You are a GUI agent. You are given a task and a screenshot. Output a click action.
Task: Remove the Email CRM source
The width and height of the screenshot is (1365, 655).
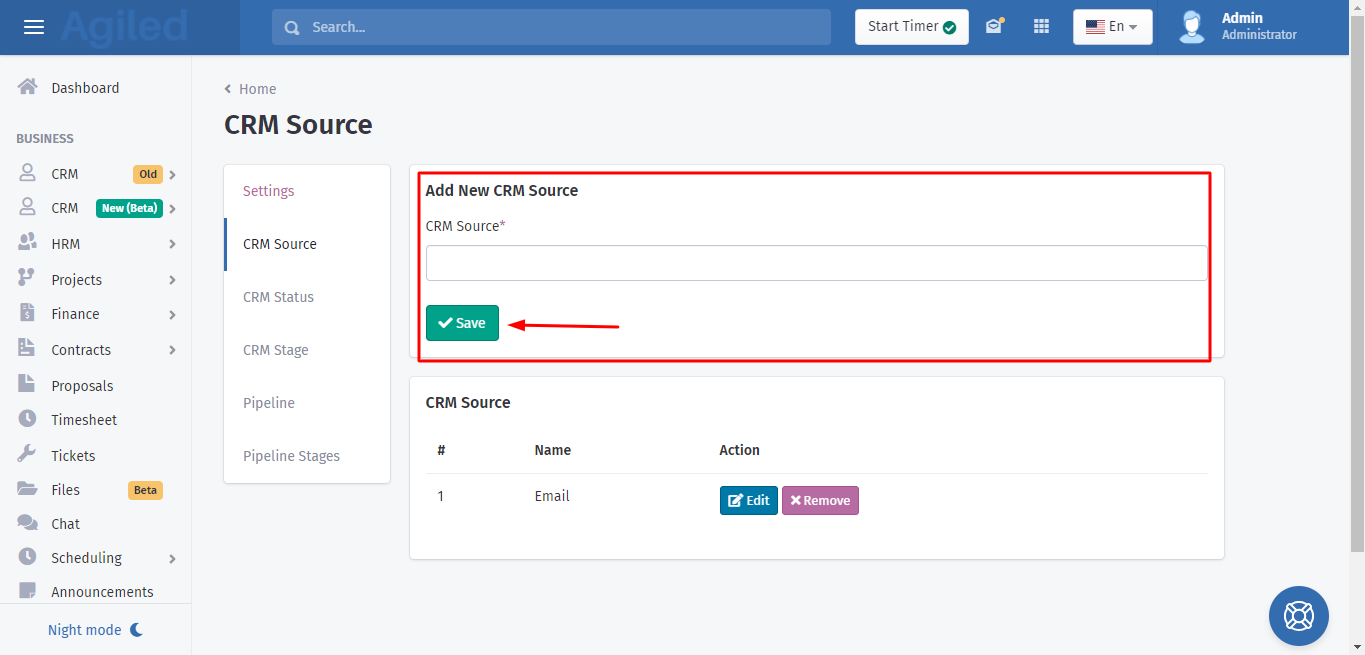[x=820, y=500]
